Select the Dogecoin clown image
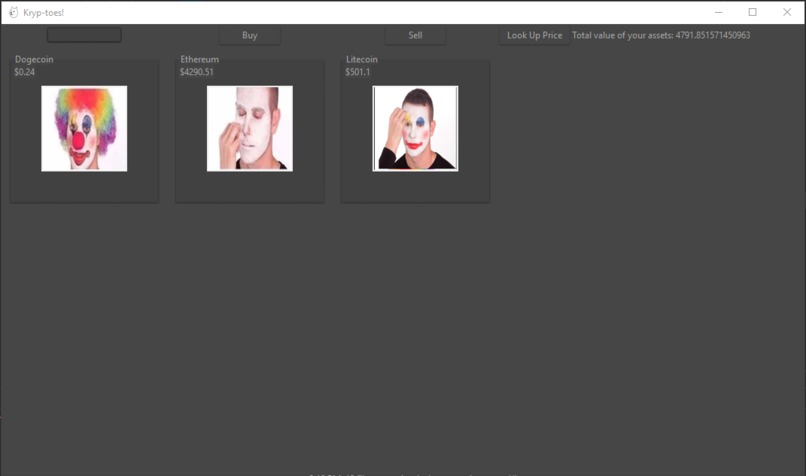 [x=84, y=129]
